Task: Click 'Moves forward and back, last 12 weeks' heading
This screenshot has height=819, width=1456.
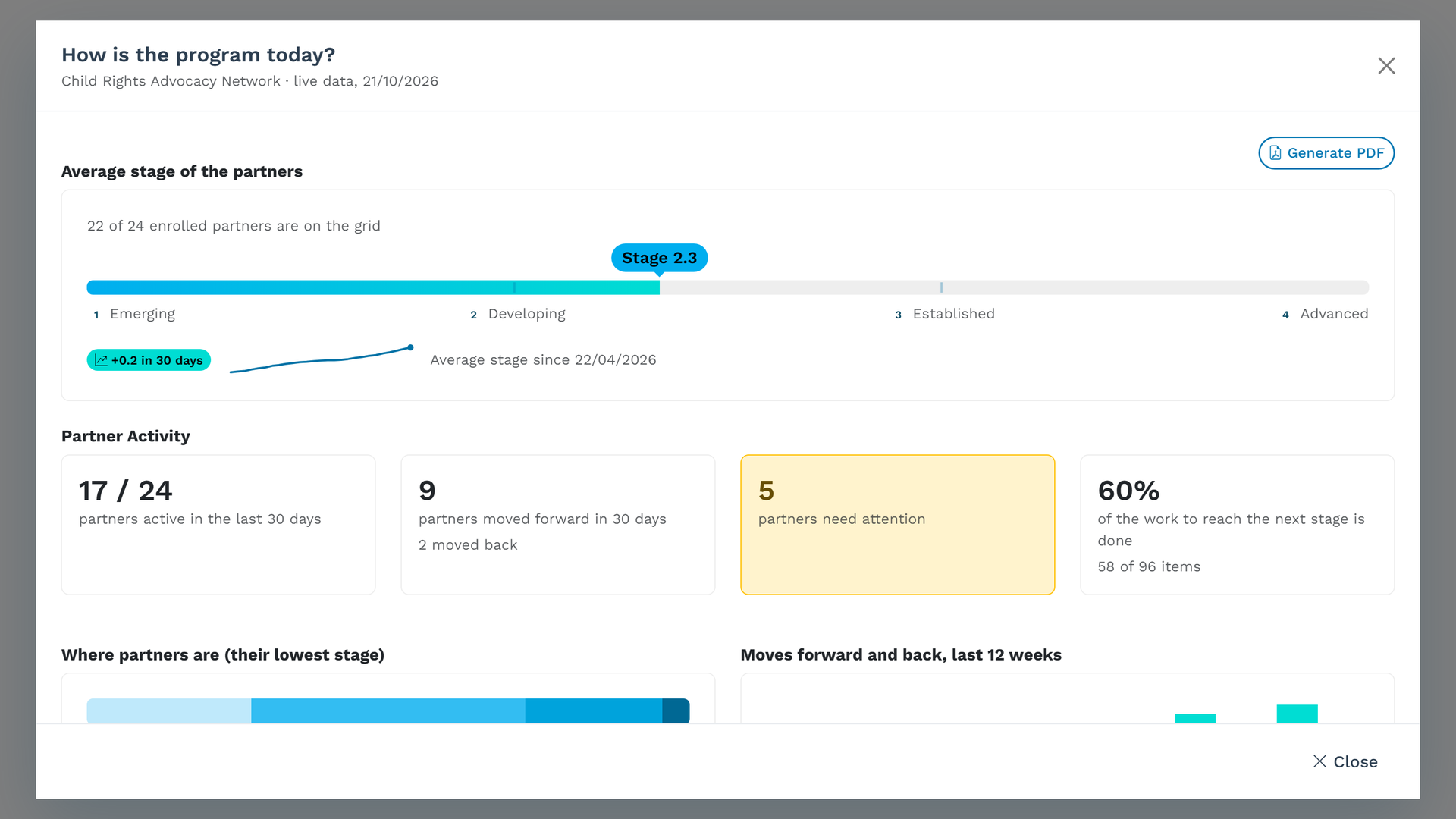Action: [x=901, y=655]
